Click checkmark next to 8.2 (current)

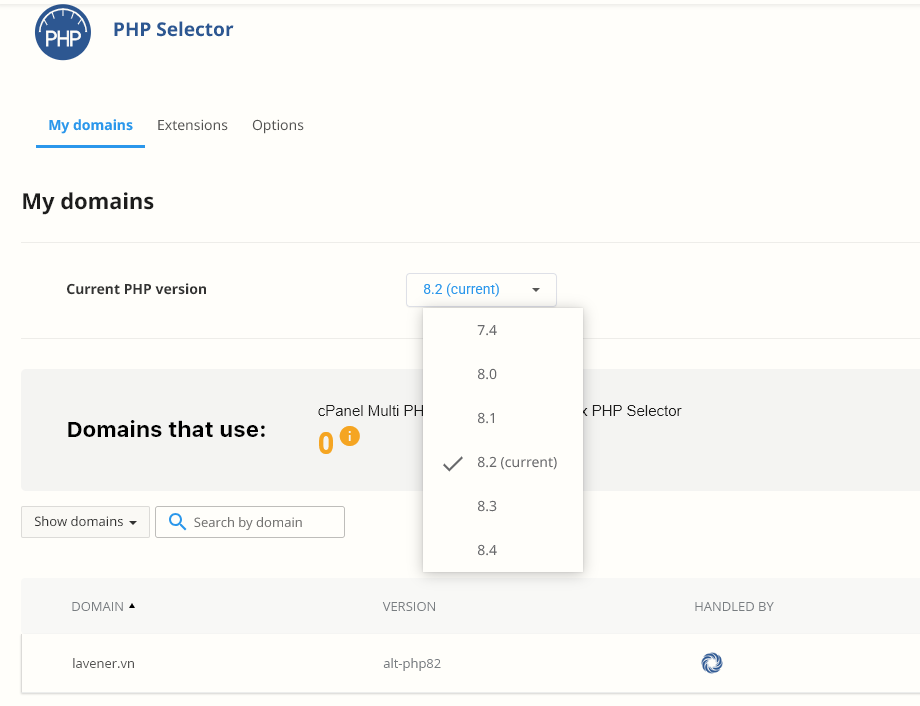pos(453,463)
